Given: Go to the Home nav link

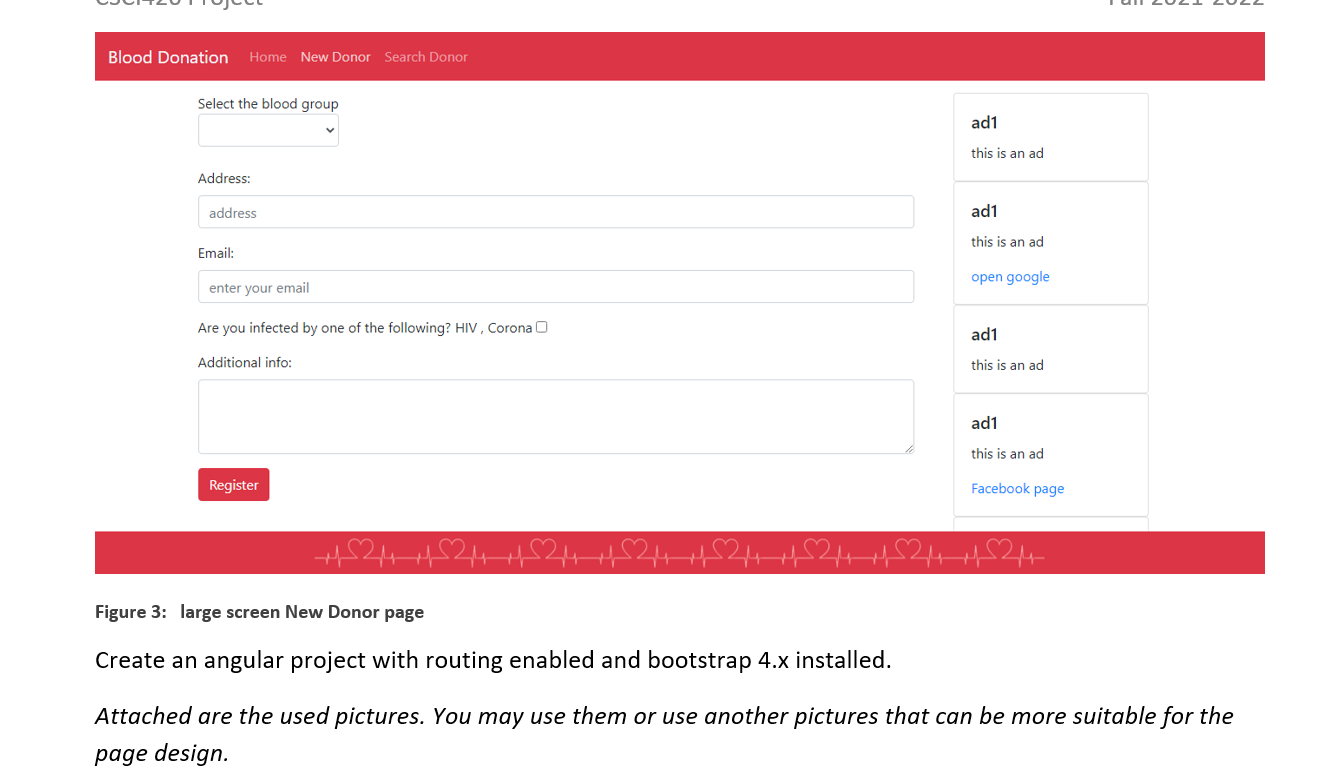Looking at the screenshot, I should pos(268,57).
